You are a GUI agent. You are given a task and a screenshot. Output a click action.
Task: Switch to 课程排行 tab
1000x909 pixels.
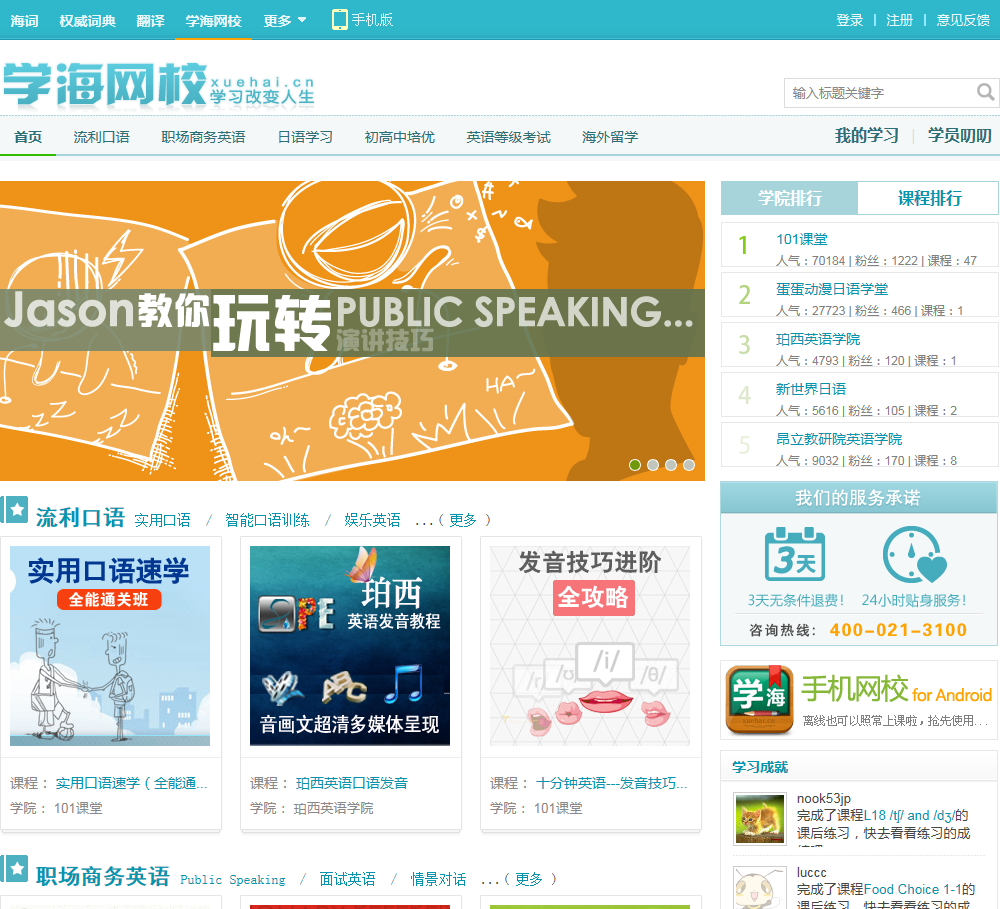[x=929, y=198]
